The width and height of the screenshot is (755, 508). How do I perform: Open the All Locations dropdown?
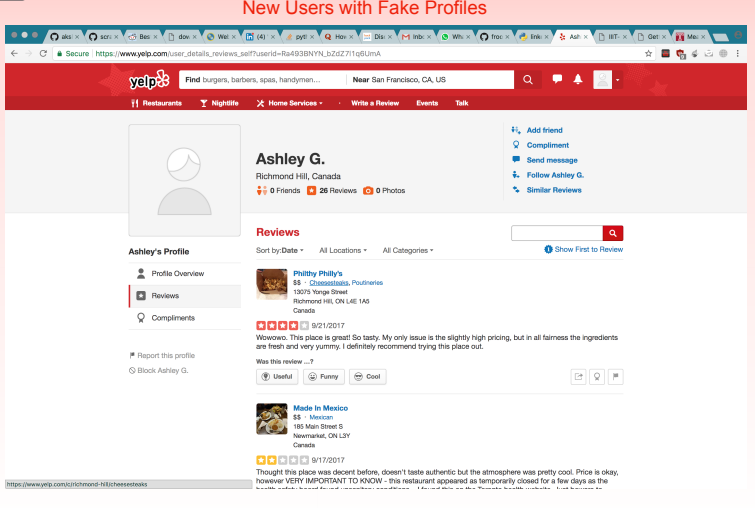click(x=343, y=250)
